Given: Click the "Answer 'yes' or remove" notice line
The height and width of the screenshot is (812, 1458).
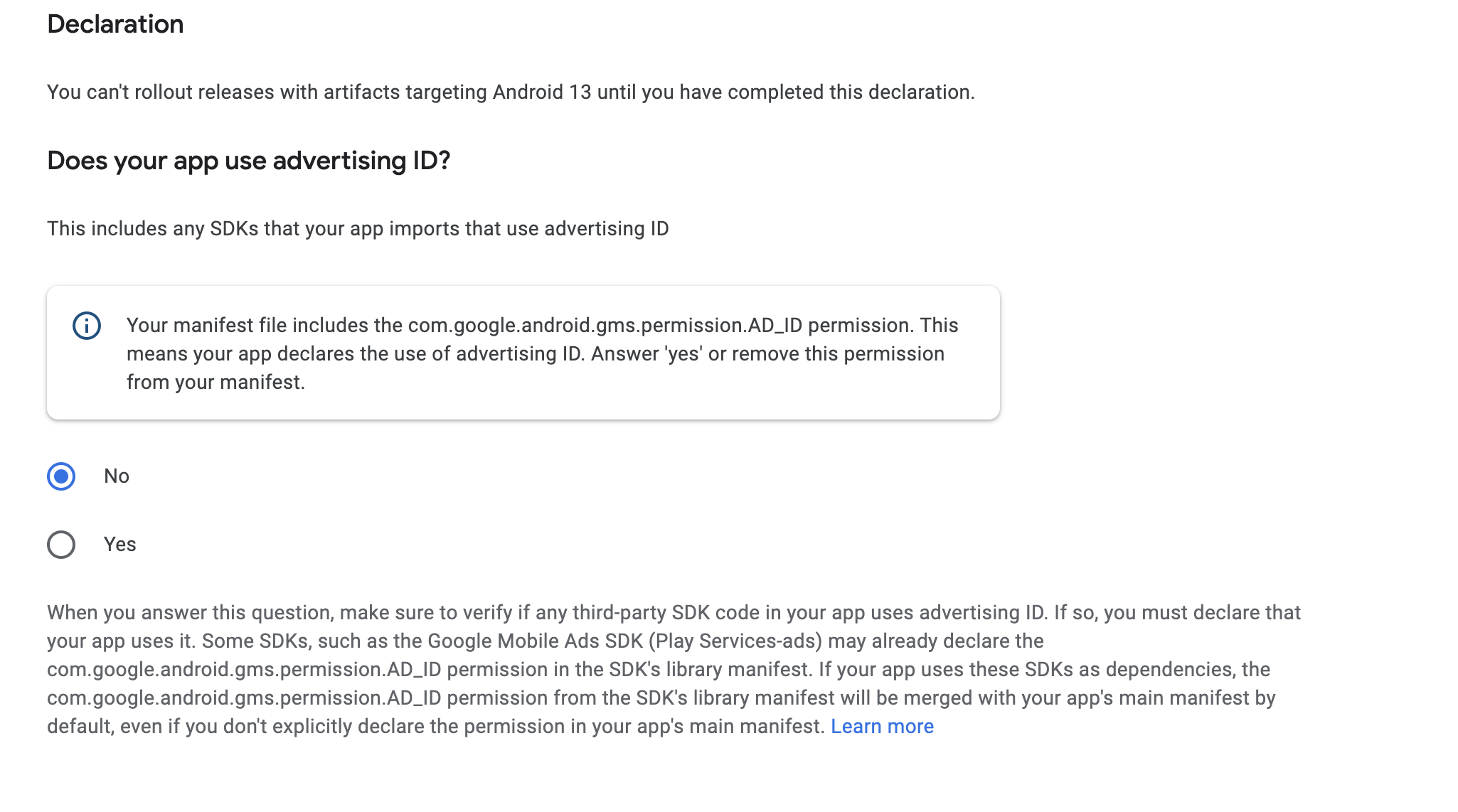Looking at the screenshot, I should (x=536, y=354).
